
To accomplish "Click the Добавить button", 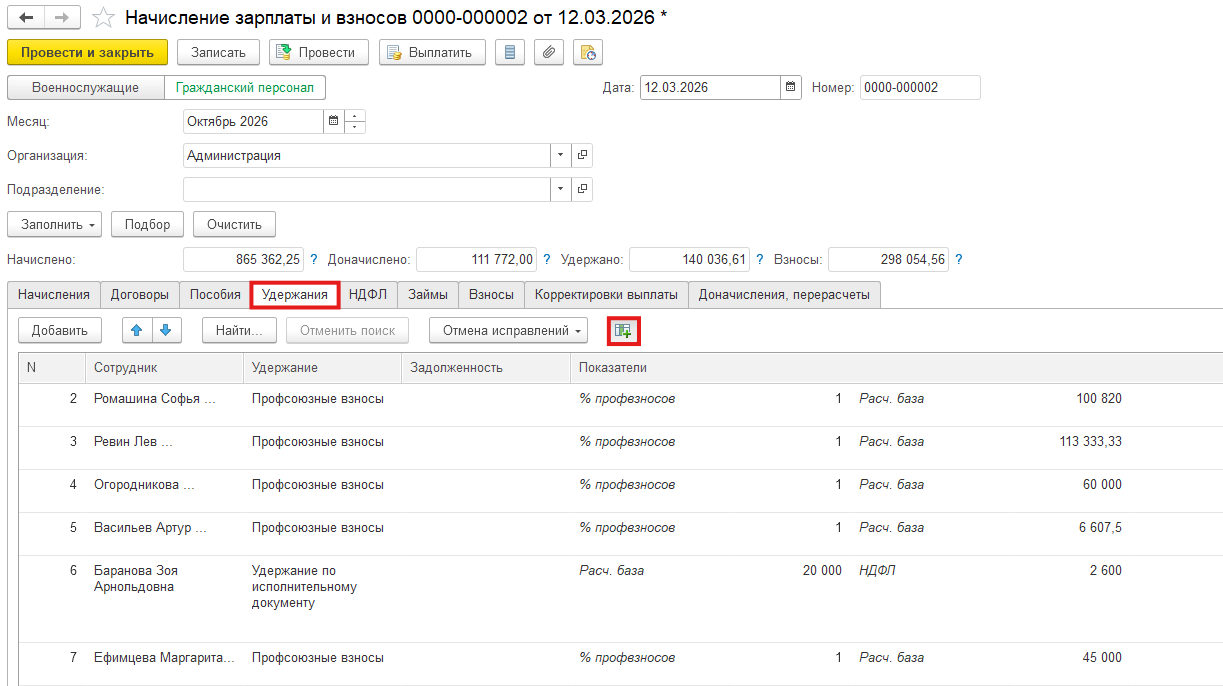I will (60, 330).
